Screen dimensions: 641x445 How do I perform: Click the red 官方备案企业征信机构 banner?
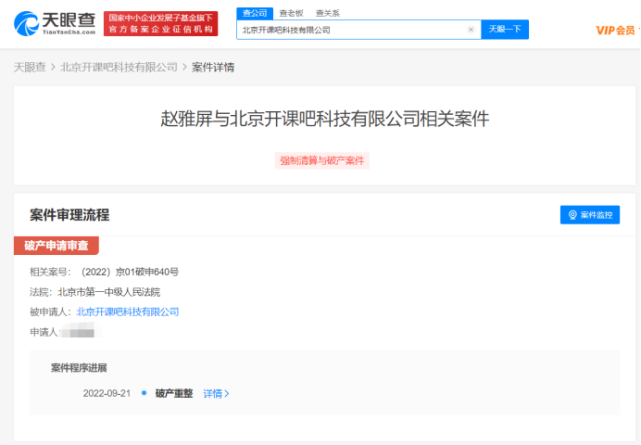click(x=161, y=24)
